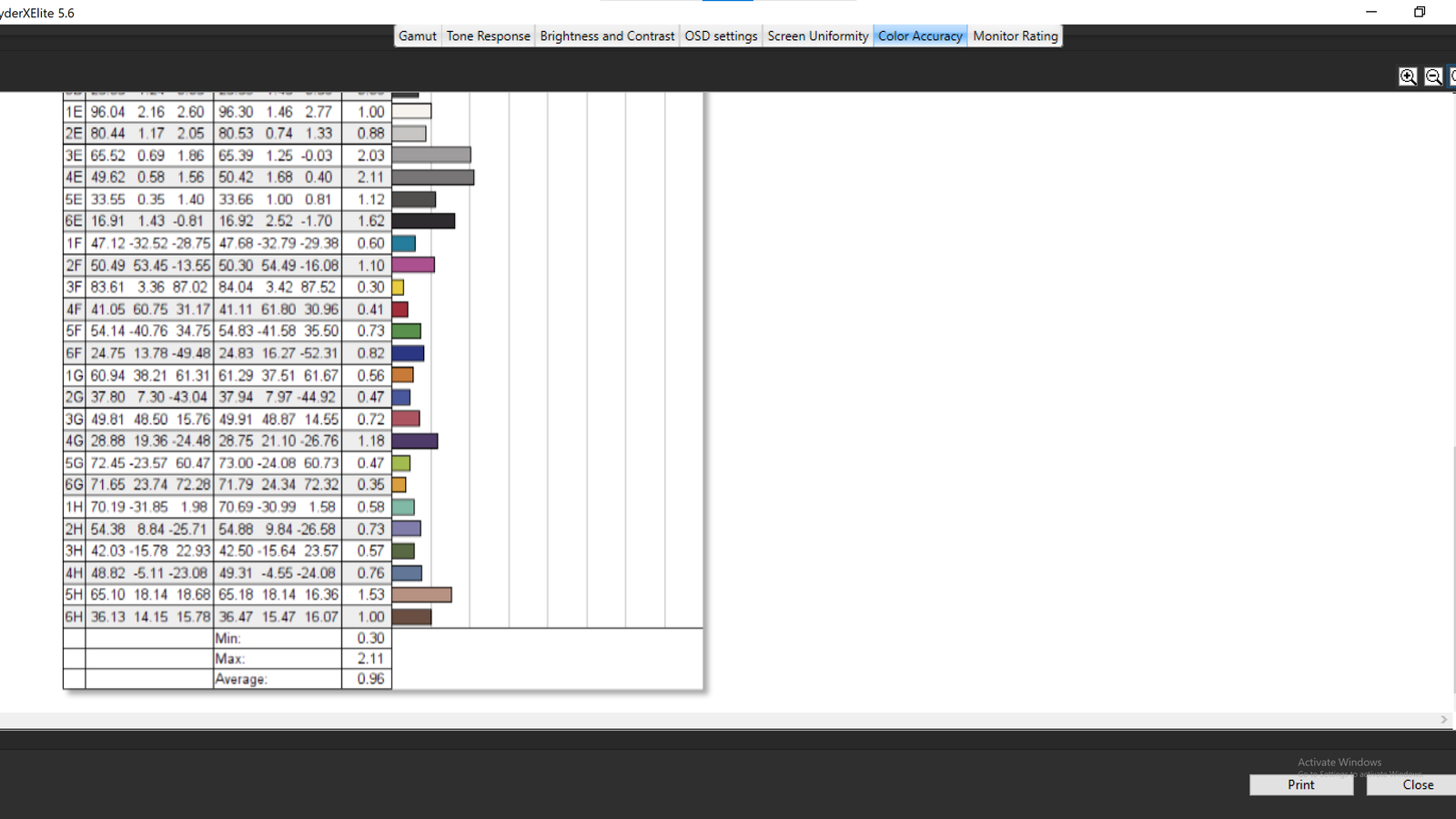Screen dimensions: 1456x819
Task: View the Screen Uniformity tab
Action: 817,35
